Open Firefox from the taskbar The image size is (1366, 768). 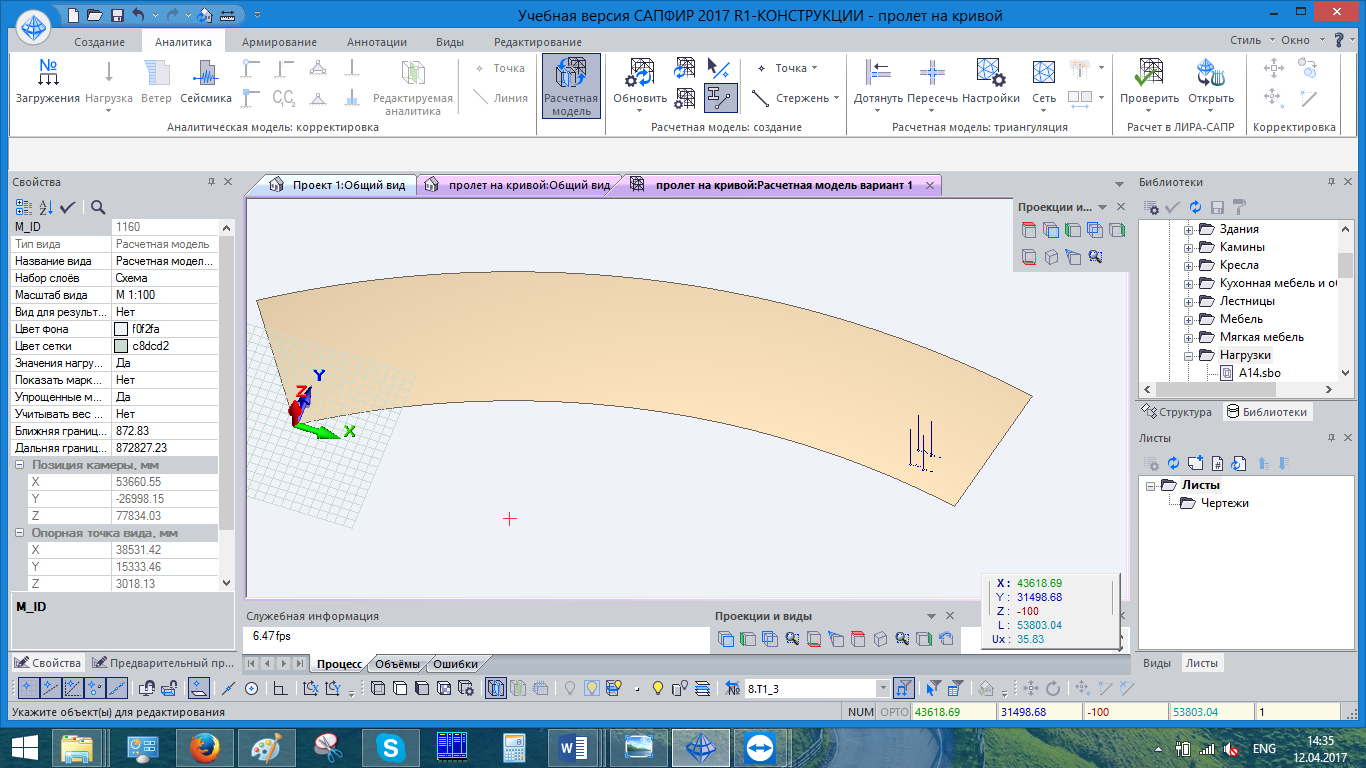tap(203, 748)
